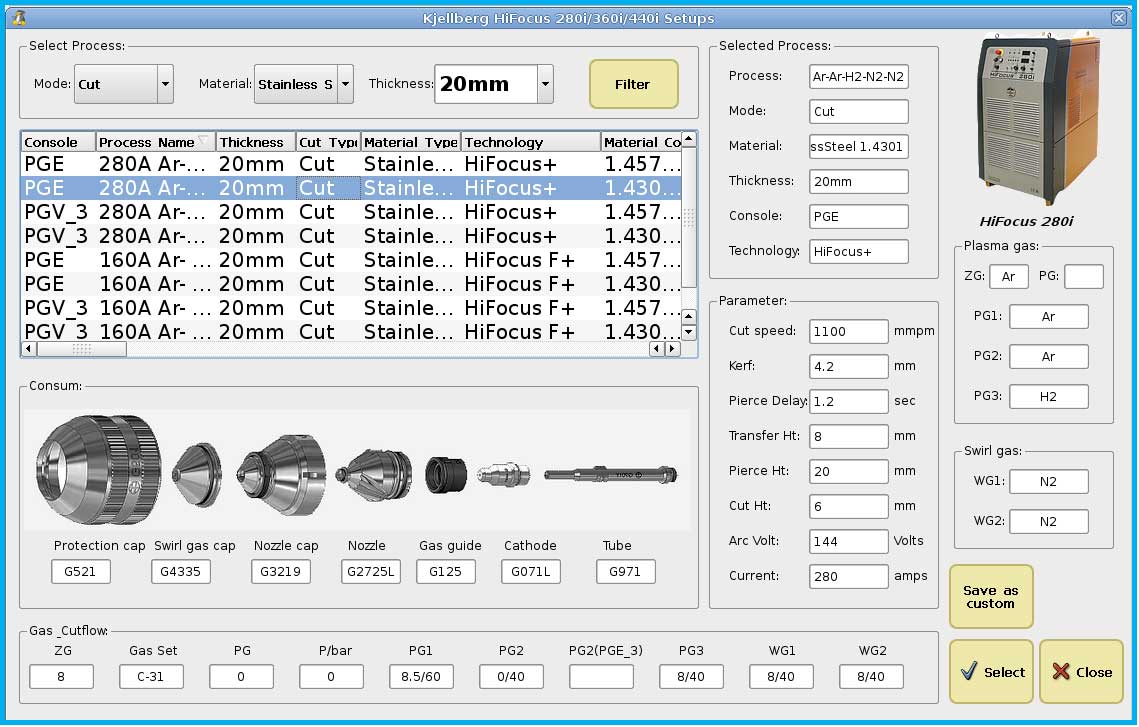1139x727 pixels.
Task: Click the HiFocus 280i machine picture
Action: coord(1037,119)
